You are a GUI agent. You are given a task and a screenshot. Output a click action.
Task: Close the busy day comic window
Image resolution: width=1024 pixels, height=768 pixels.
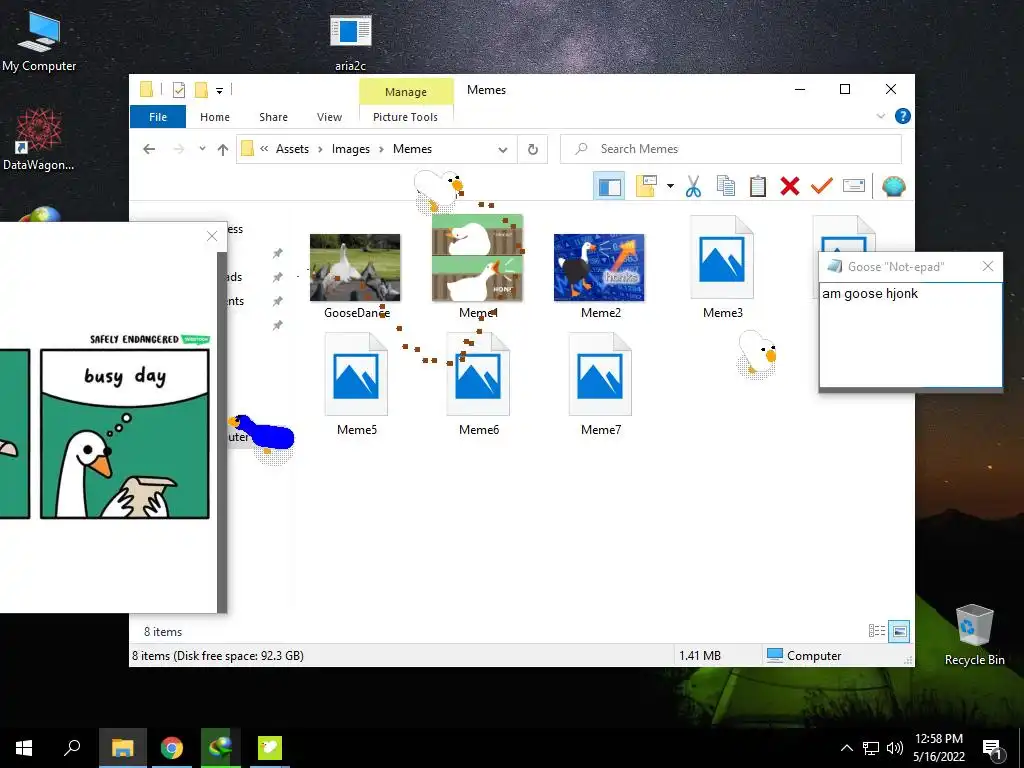click(x=212, y=236)
